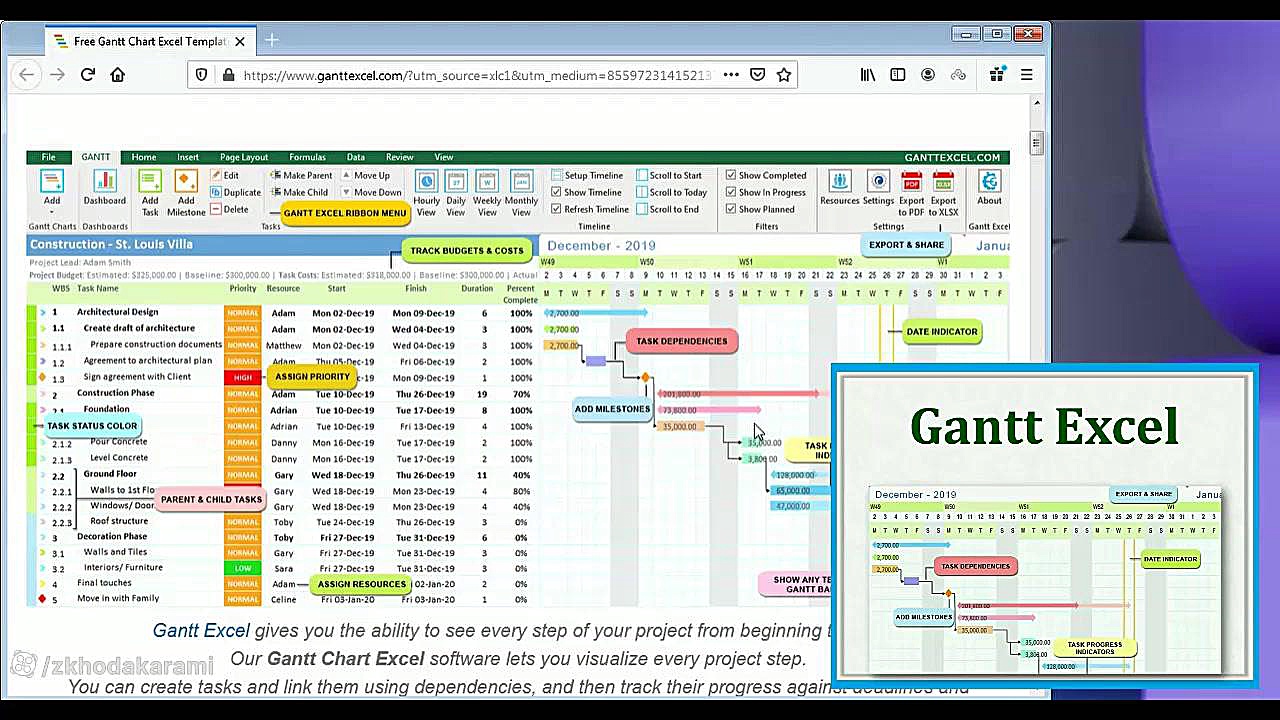Image resolution: width=1280 pixels, height=720 pixels.
Task: Click the 'Move in with Family' task name
Action: [x=118, y=599]
